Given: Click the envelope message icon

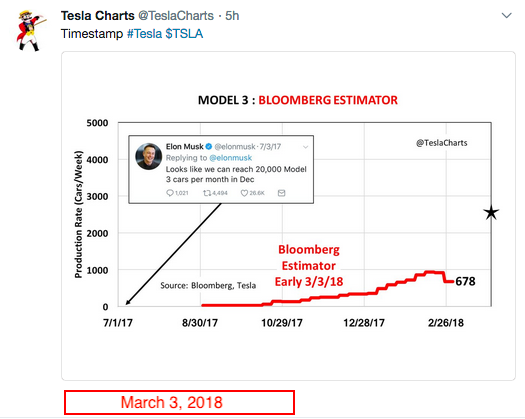Looking at the screenshot, I should click(282, 193).
